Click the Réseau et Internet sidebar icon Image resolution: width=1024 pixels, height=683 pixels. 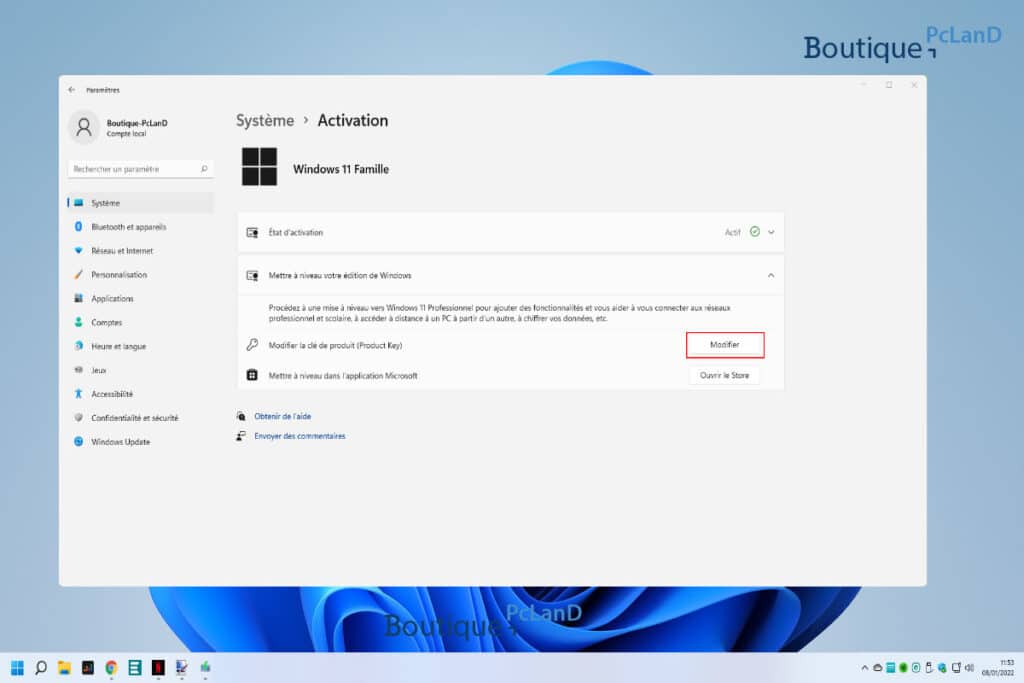(78, 251)
